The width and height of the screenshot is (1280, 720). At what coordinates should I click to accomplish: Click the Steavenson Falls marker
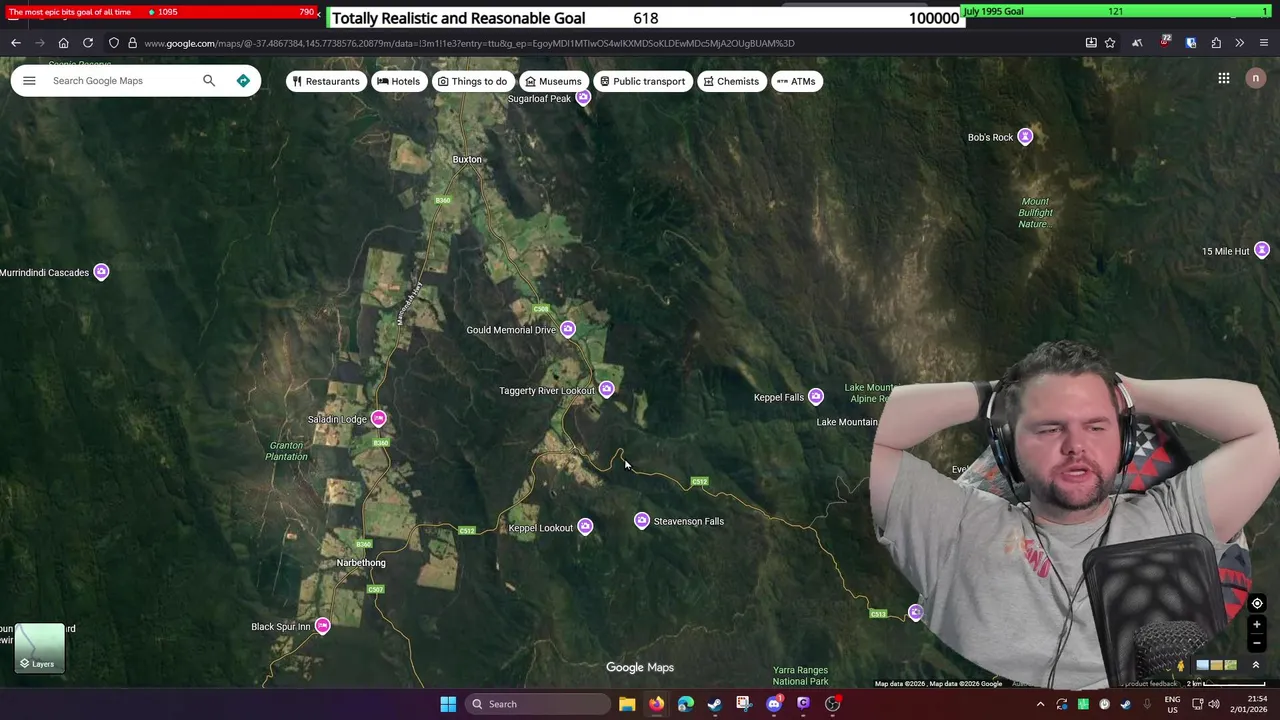pyautogui.click(x=642, y=521)
